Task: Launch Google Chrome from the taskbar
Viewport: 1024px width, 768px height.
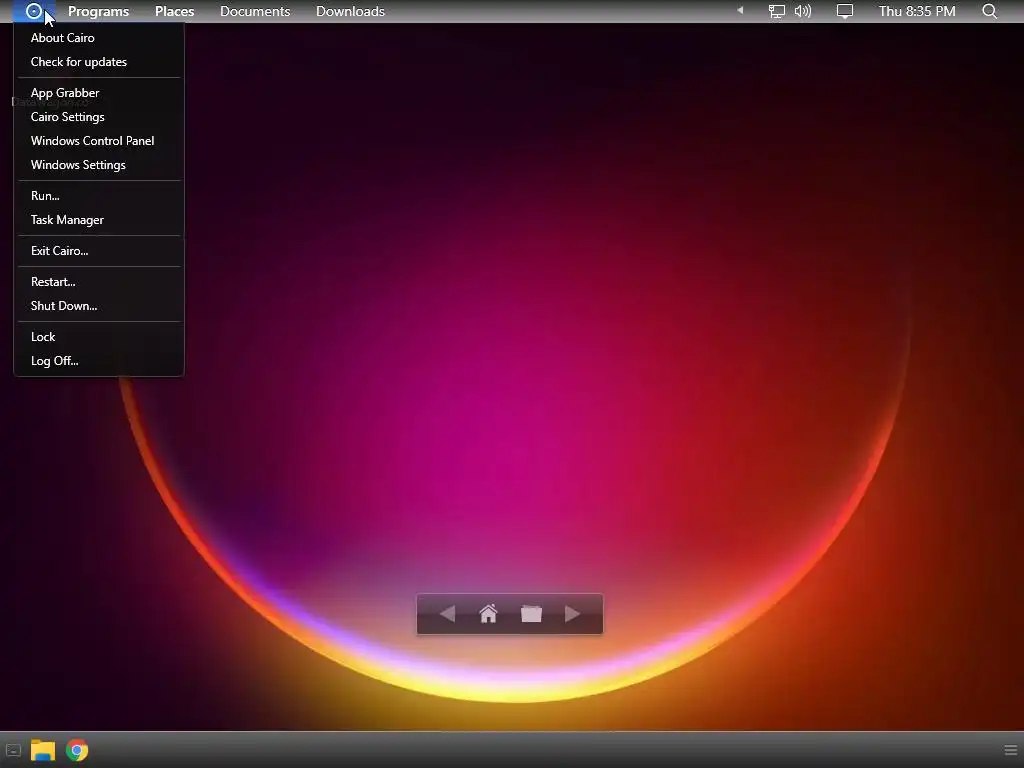Action: 77,750
